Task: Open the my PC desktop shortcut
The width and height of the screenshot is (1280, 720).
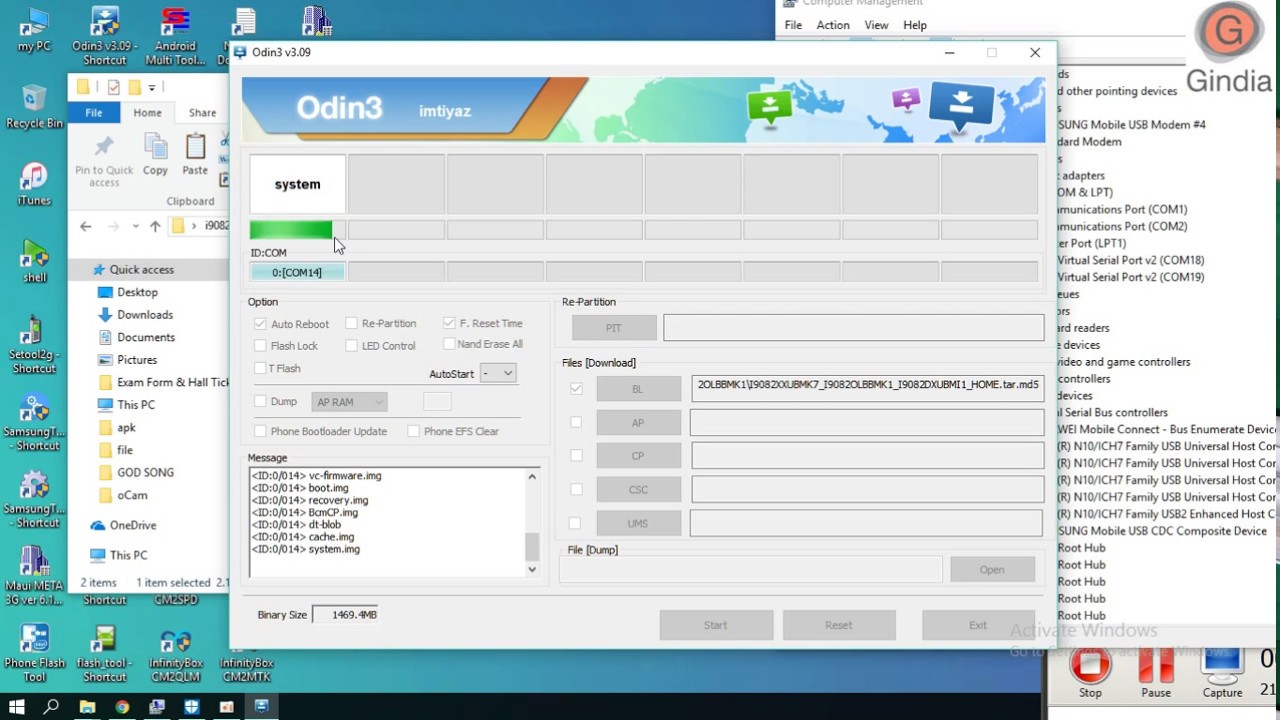Action: [34, 30]
